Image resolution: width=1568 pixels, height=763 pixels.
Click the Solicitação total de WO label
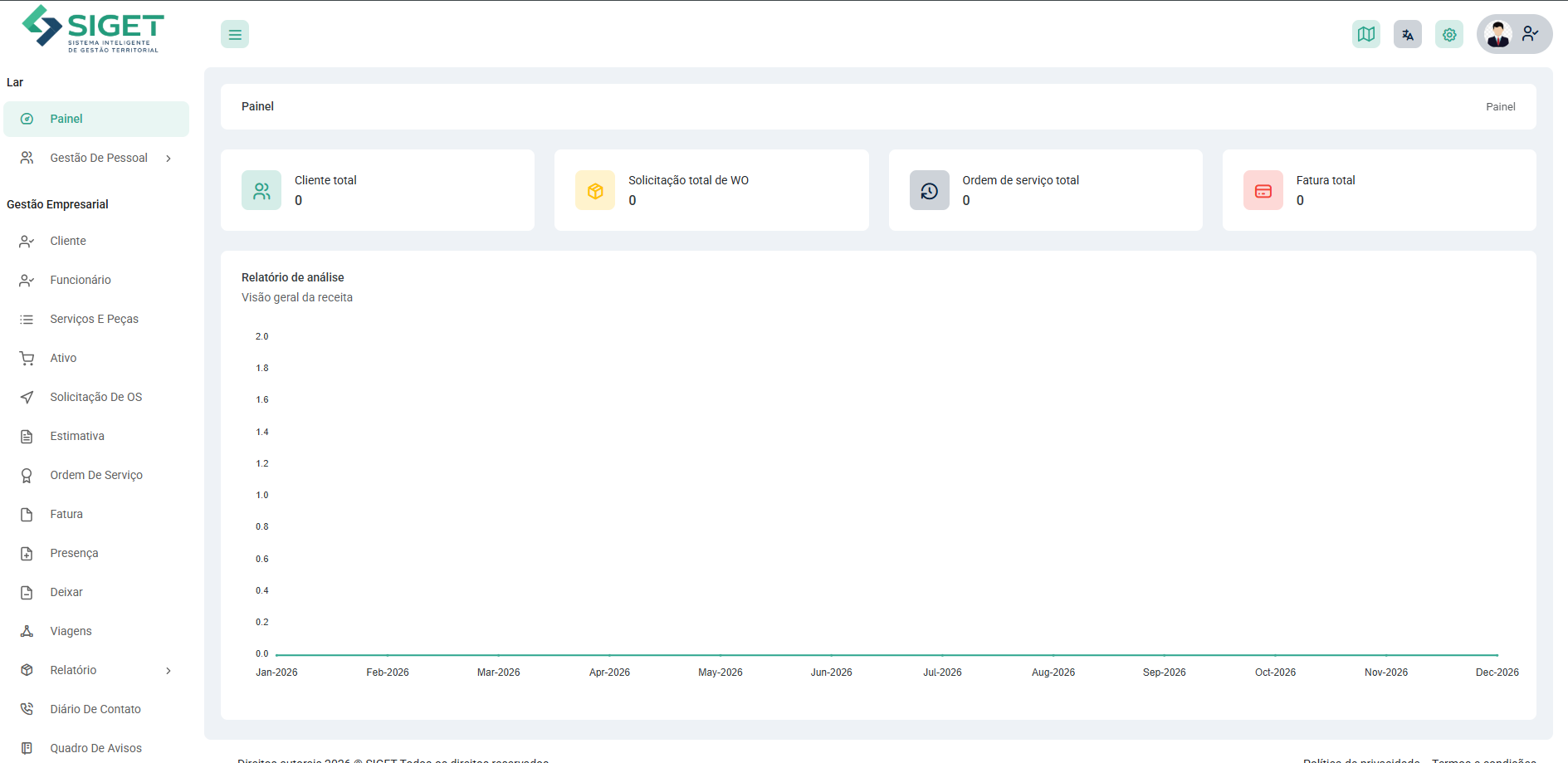click(x=688, y=180)
